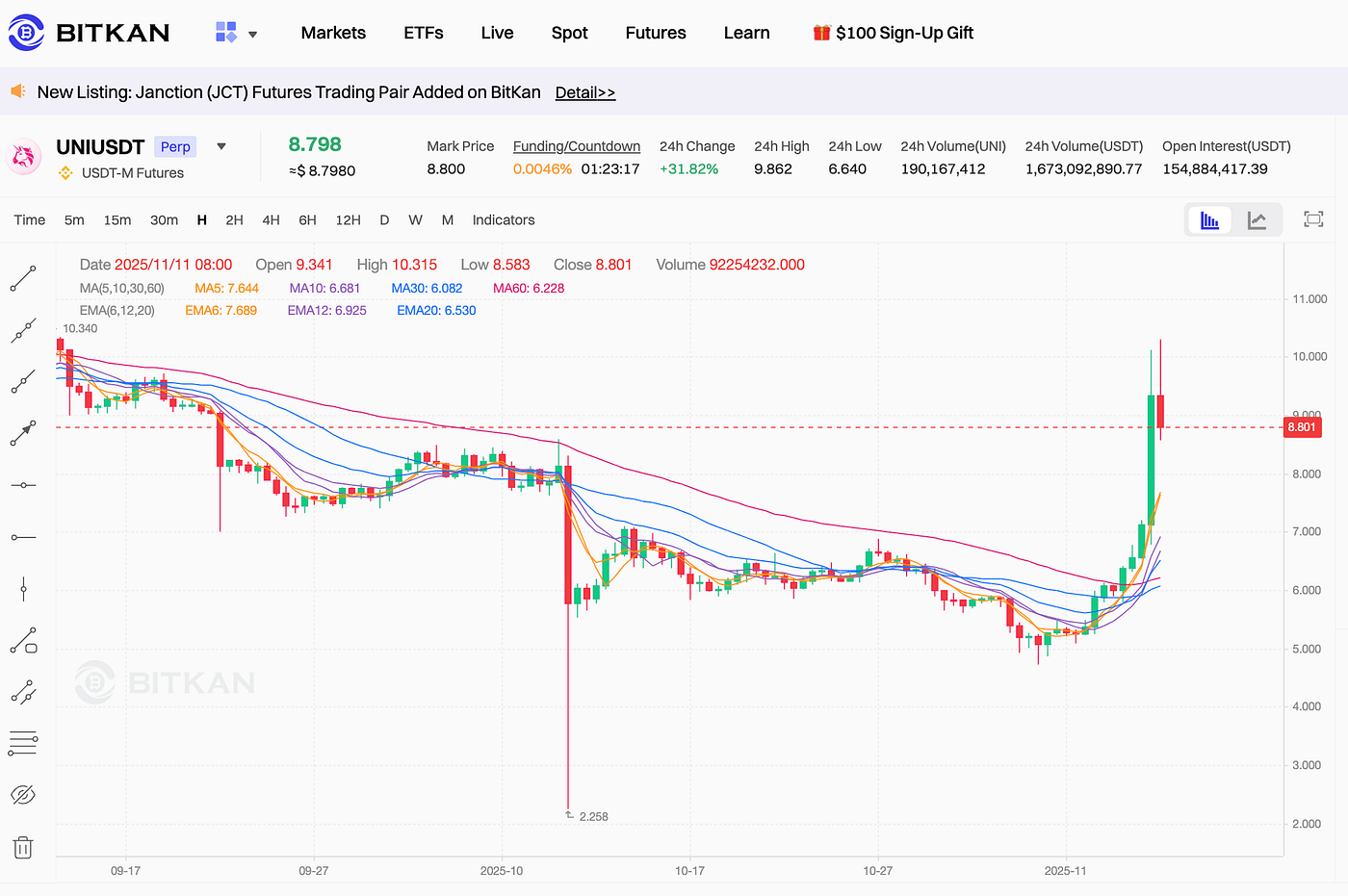Open the Futures menu

(x=656, y=33)
